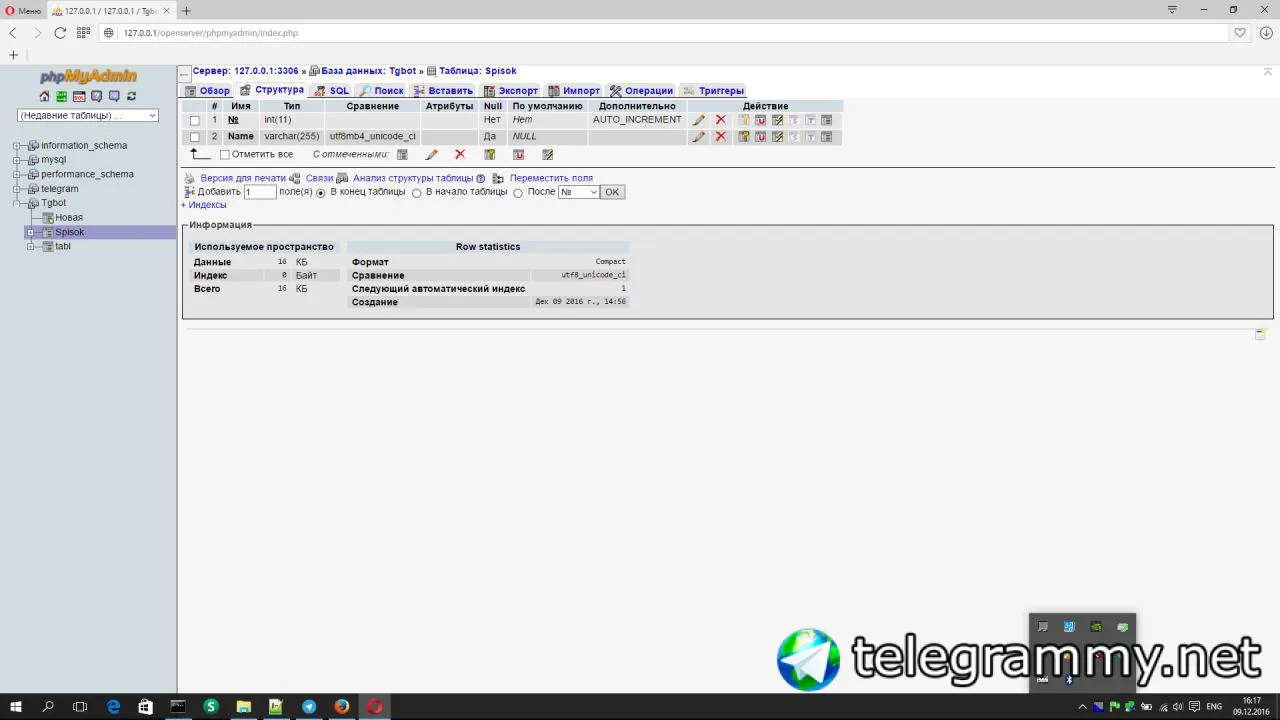Expand the mysql database node

tap(17, 160)
